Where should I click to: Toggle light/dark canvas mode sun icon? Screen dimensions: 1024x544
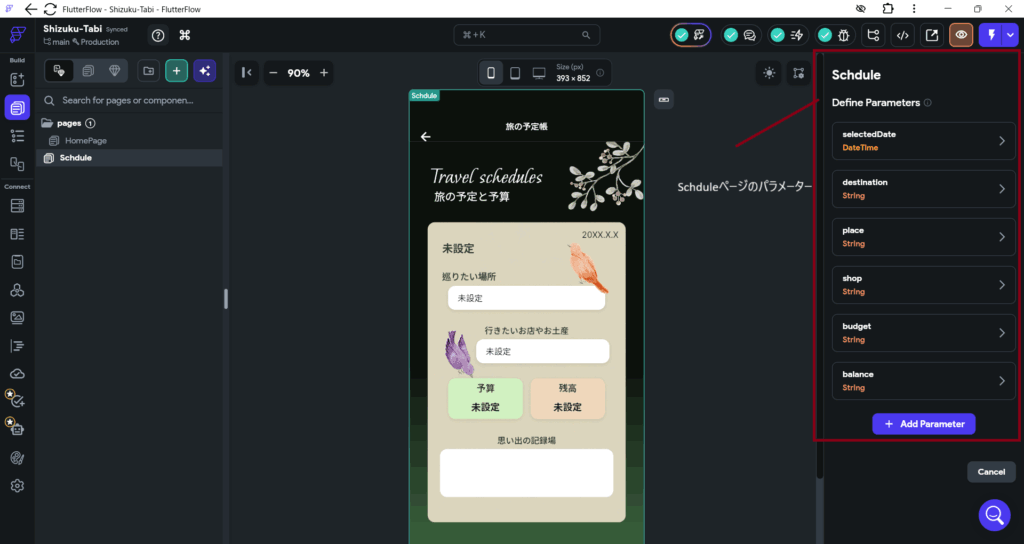click(x=768, y=72)
